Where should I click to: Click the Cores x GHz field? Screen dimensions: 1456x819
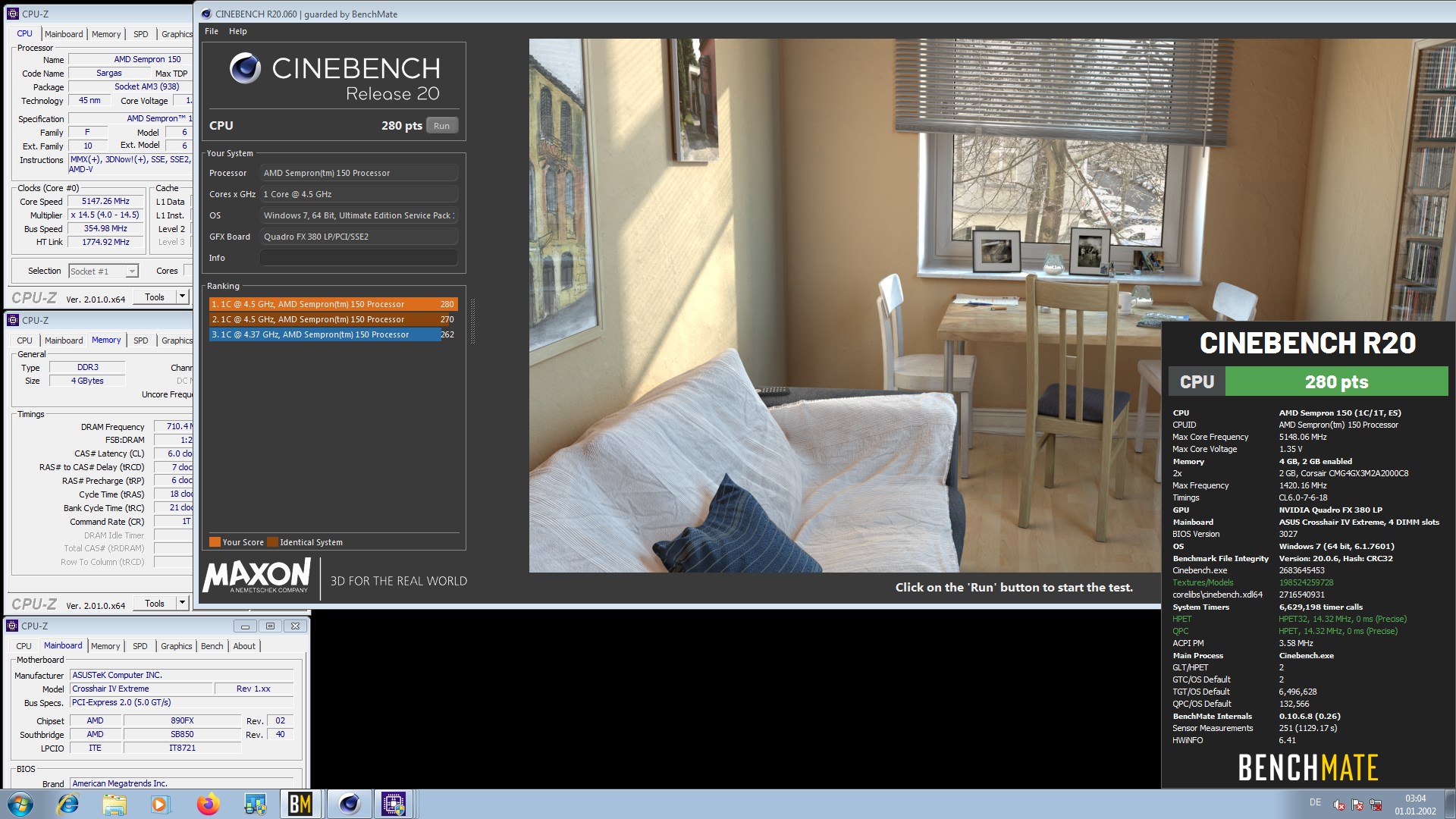359,194
